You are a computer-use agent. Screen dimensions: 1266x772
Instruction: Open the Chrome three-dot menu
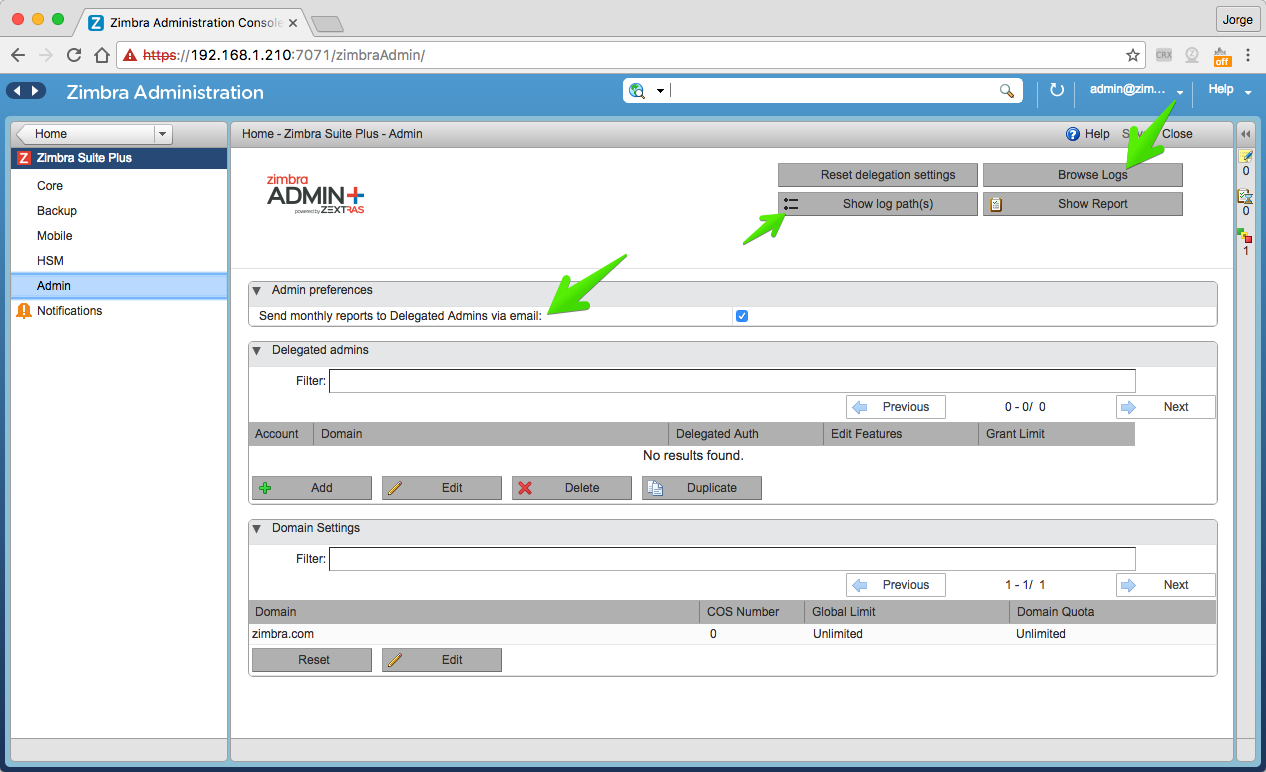point(1249,55)
